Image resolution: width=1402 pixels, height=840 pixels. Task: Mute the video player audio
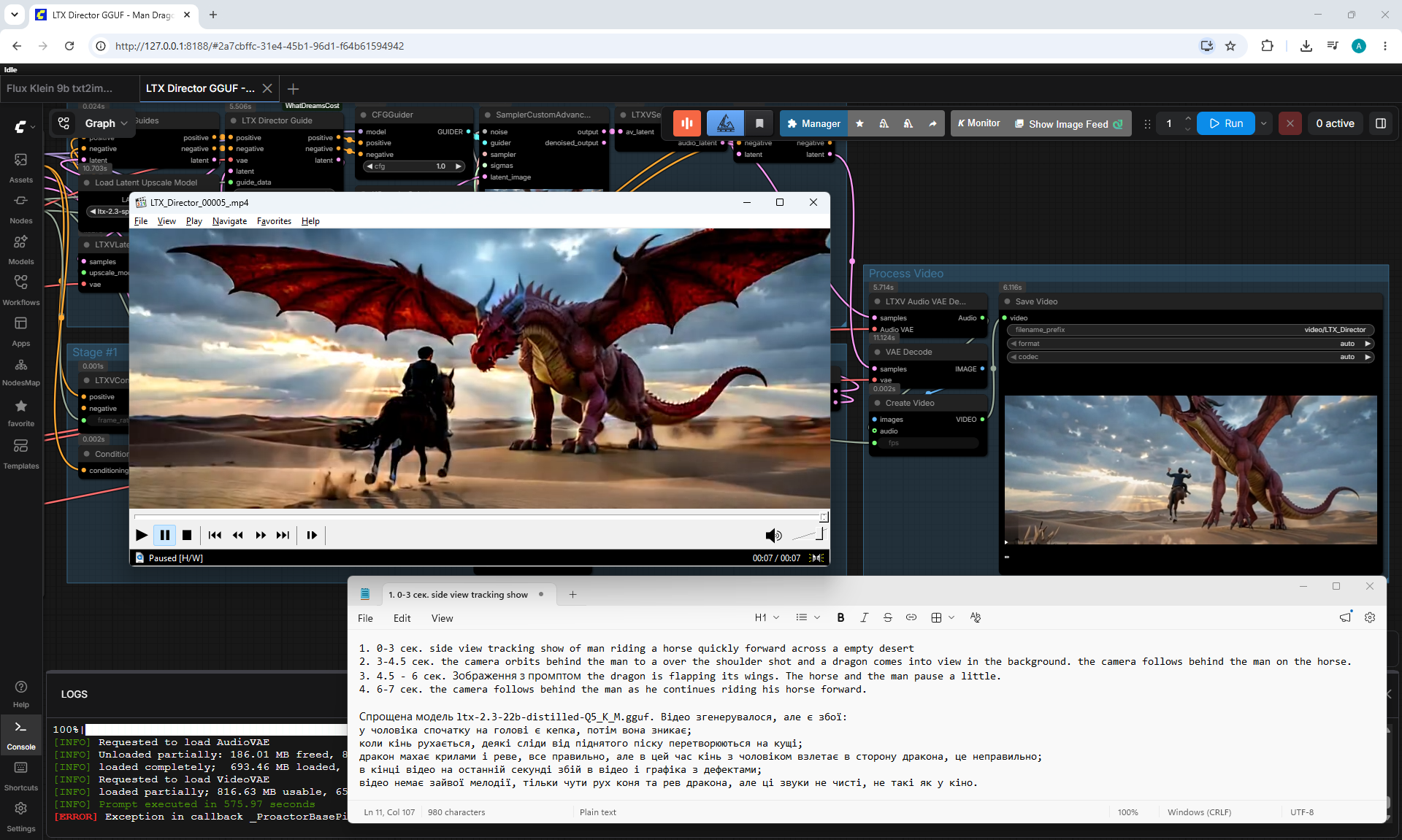[x=773, y=536]
